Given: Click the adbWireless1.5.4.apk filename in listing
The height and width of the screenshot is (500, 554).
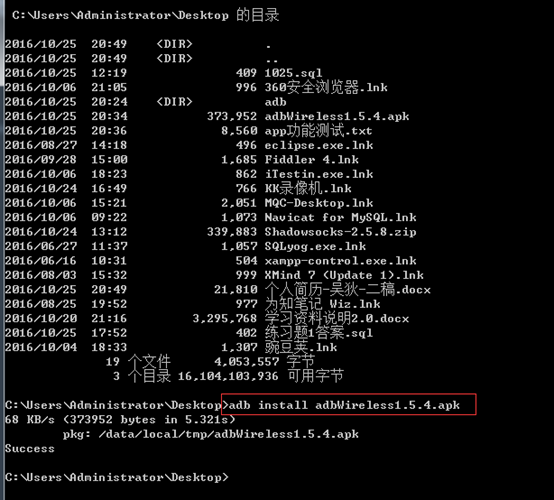Looking at the screenshot, I should 337,116.
